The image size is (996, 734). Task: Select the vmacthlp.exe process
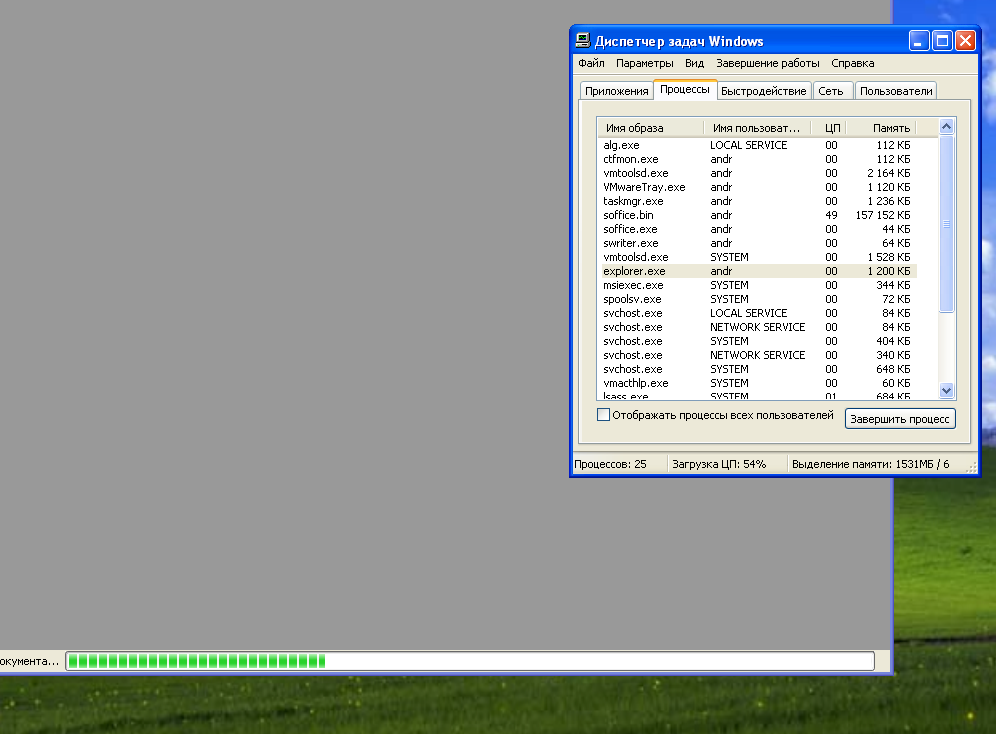pyautogui.click(x=758, y=383)
